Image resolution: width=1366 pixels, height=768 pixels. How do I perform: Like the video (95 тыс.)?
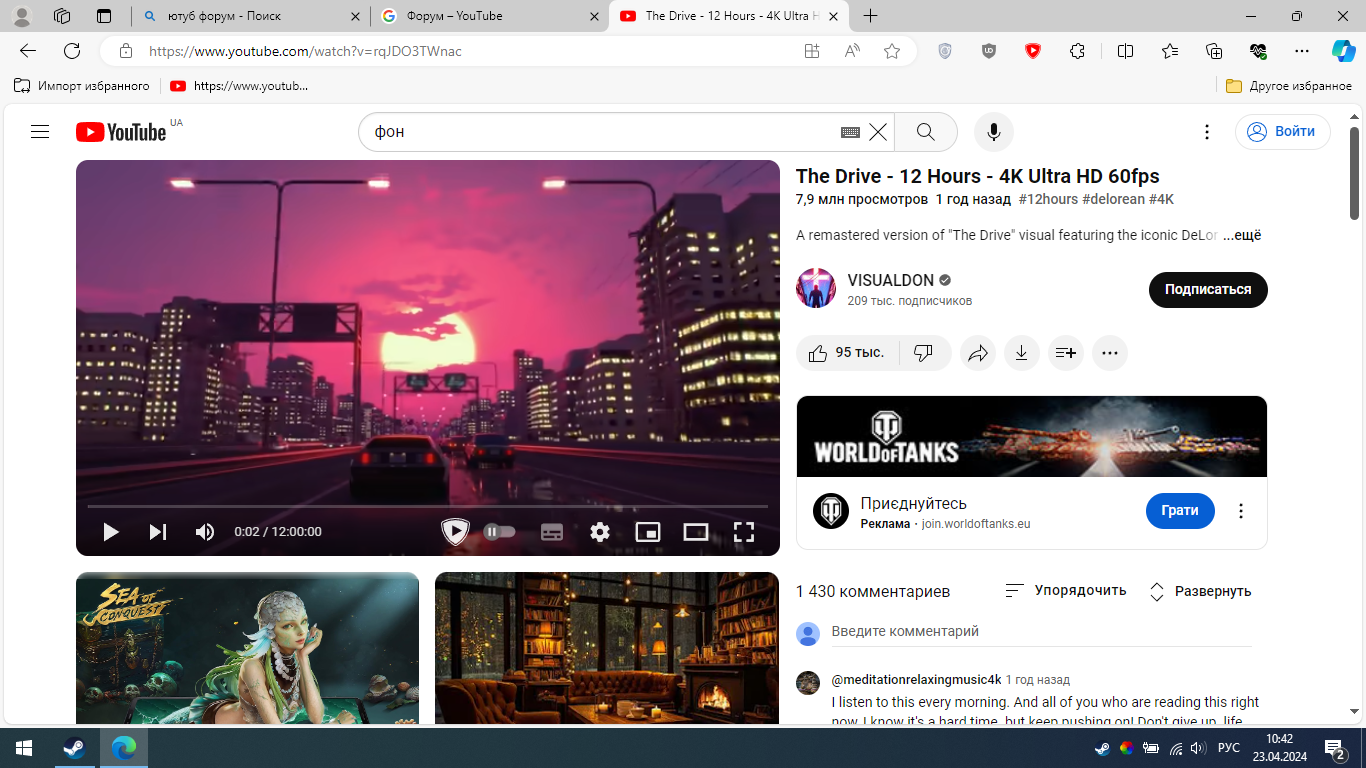(x=847, y=353)
